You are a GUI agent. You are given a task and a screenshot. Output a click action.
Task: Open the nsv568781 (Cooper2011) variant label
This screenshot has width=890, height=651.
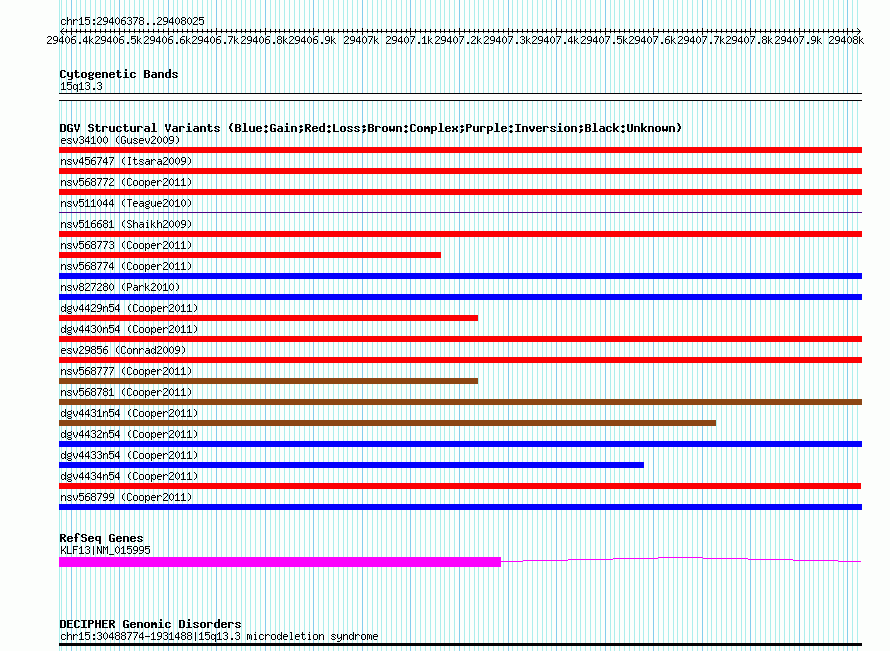(126, 392)
